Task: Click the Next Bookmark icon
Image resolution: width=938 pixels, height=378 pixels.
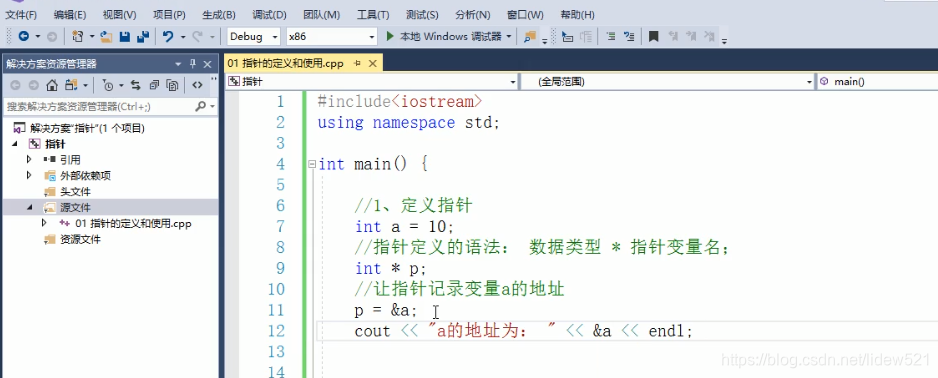Action: pos(691,36)
